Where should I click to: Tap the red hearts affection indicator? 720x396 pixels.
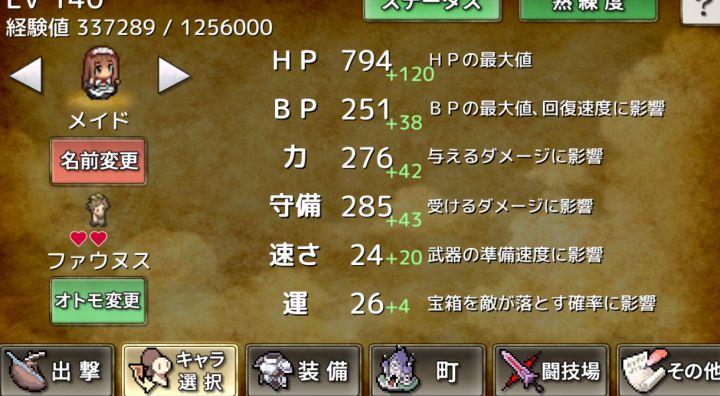point(89,238)
